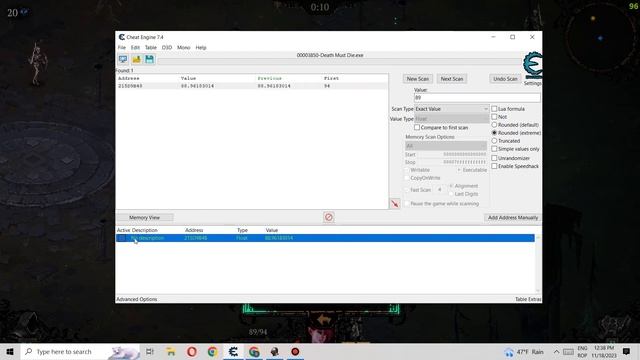
Task: Open File Explorer from the taskbar
Action: coord(171,351)
